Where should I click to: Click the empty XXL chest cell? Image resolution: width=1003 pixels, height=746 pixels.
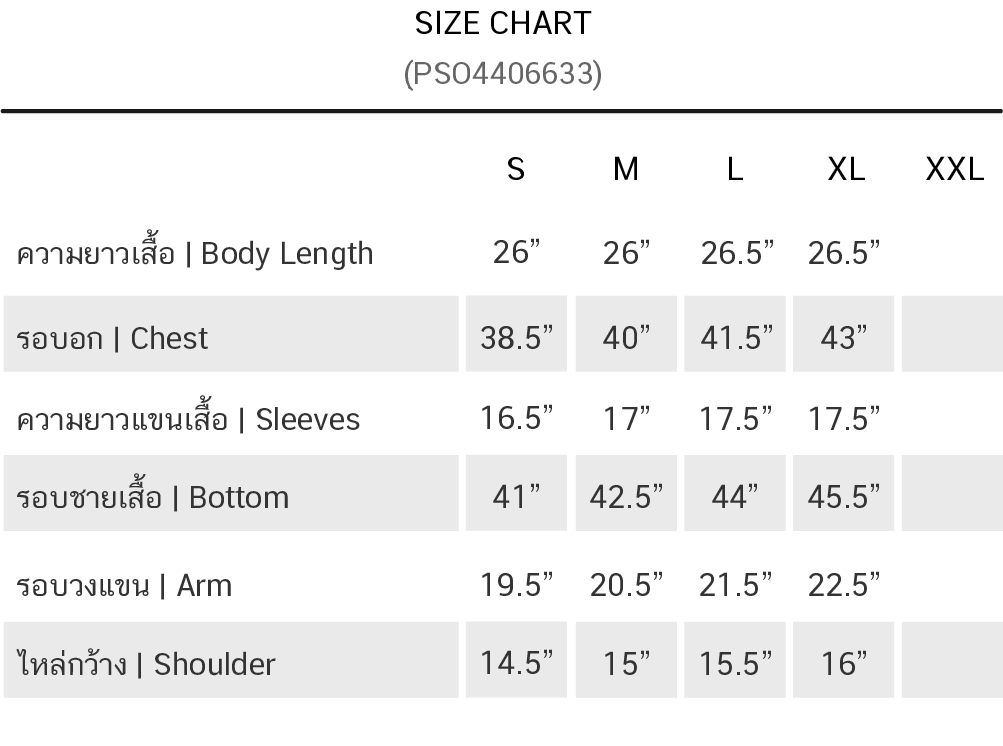[x=952, y=334]
